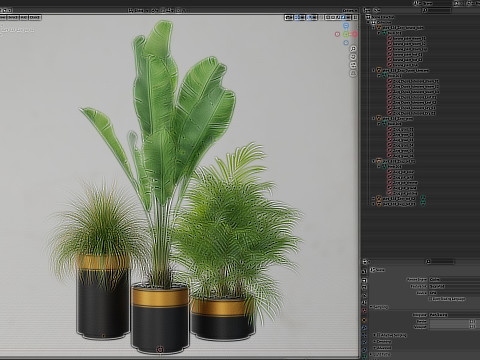Viewport: 480px width, 360px height.
Task: Select the third plant parent object icon
Action: [379, 119]
